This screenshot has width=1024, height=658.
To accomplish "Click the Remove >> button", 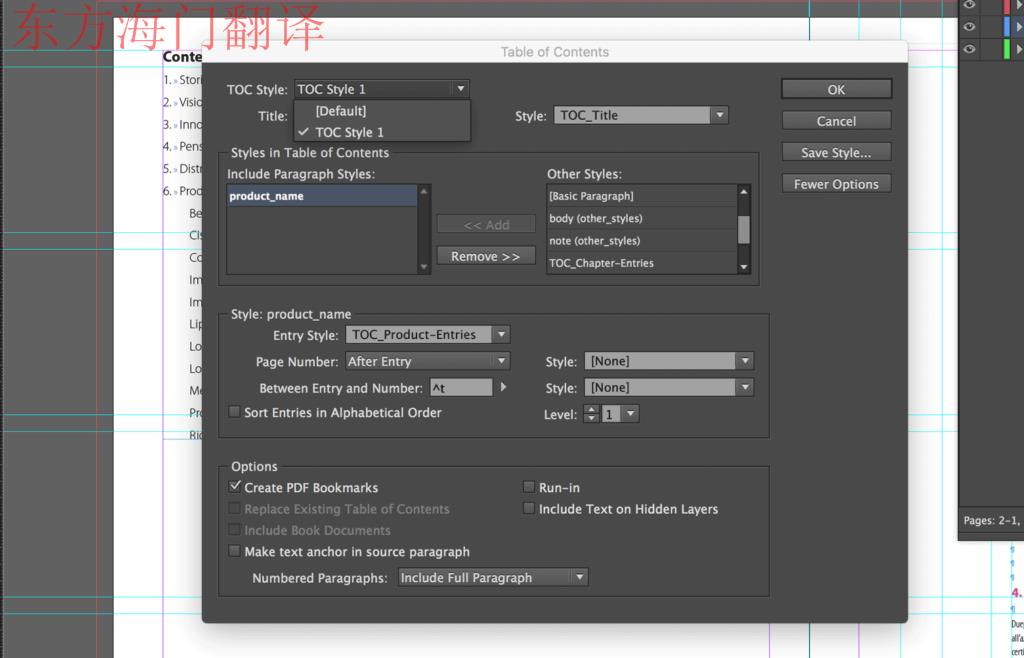I will point(485,256).
